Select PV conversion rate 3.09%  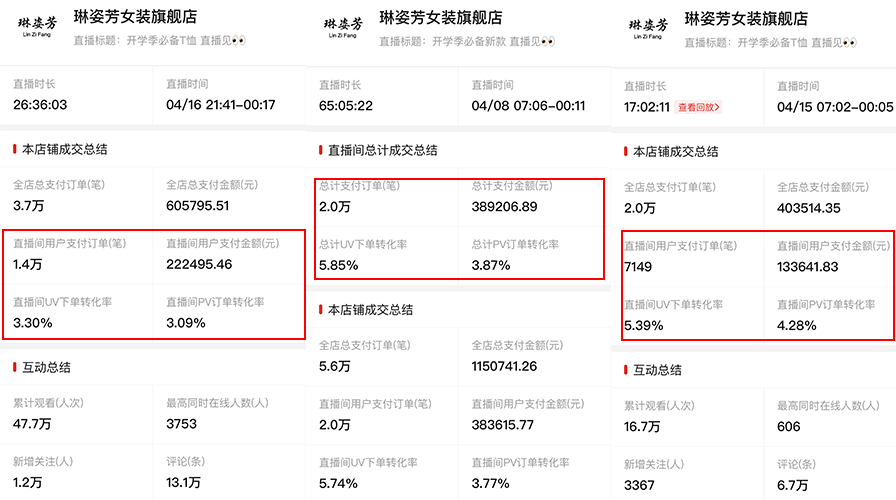tap(186, 323)
